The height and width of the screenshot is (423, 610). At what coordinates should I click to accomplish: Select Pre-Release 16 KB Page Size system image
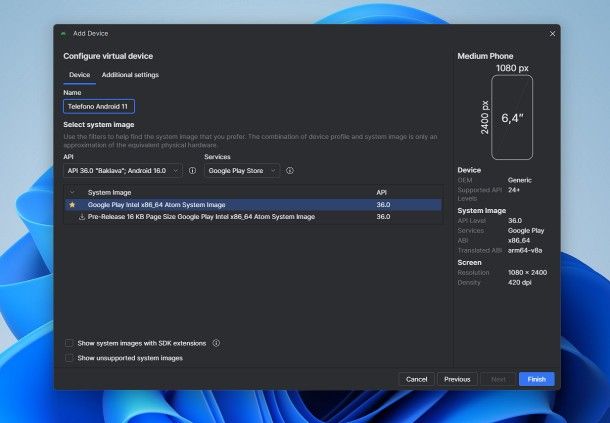(x=201, y=216)
